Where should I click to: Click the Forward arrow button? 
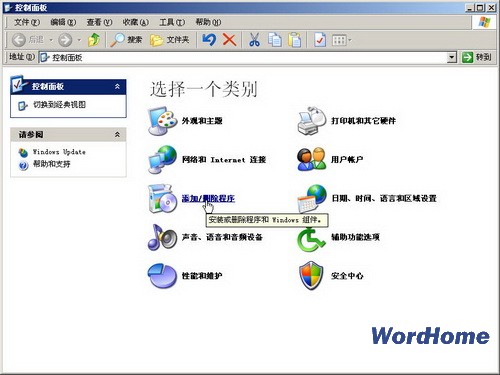(x=65, y=40)
